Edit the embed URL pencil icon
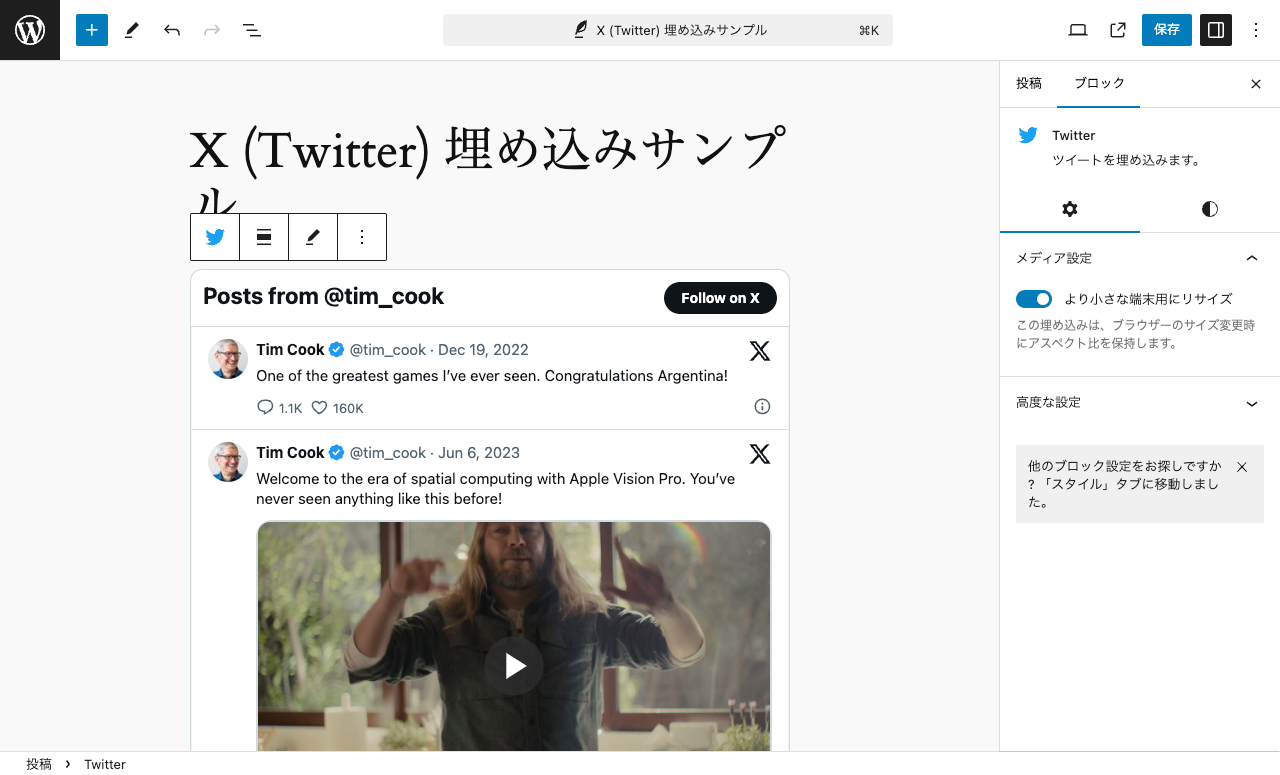 point(313,237)
